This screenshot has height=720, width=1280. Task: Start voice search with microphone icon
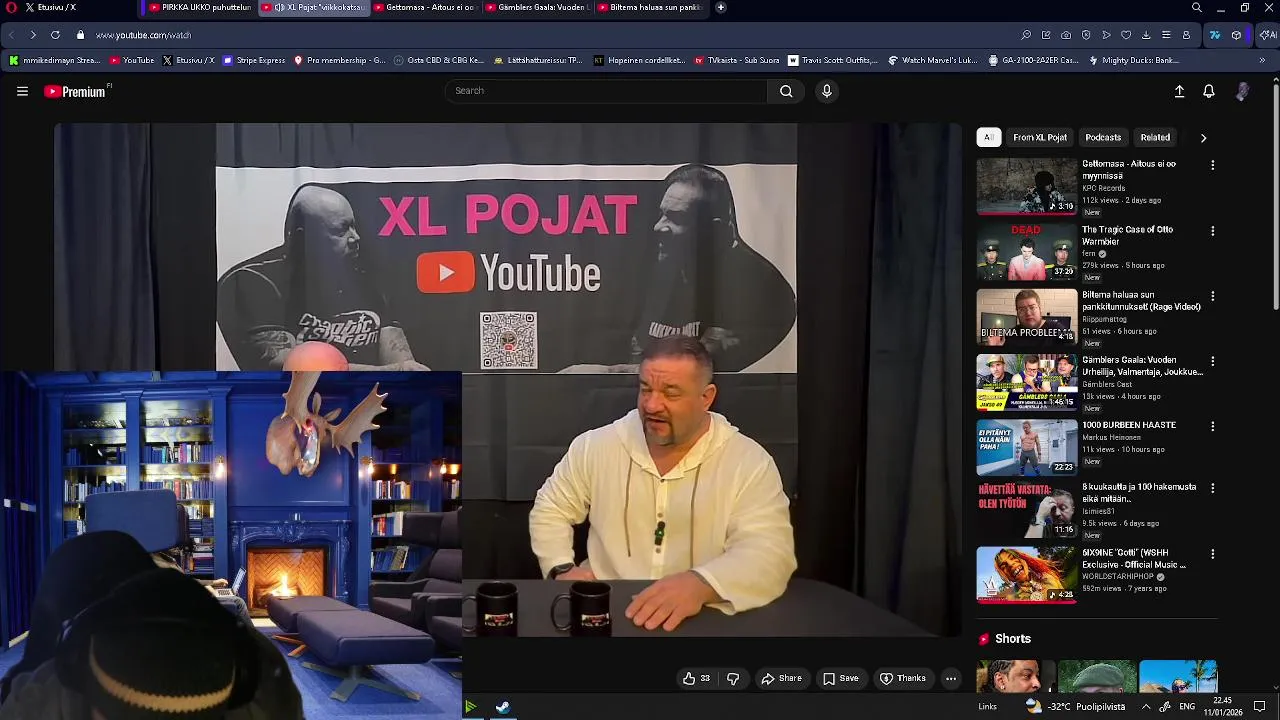tap(826, 91)
